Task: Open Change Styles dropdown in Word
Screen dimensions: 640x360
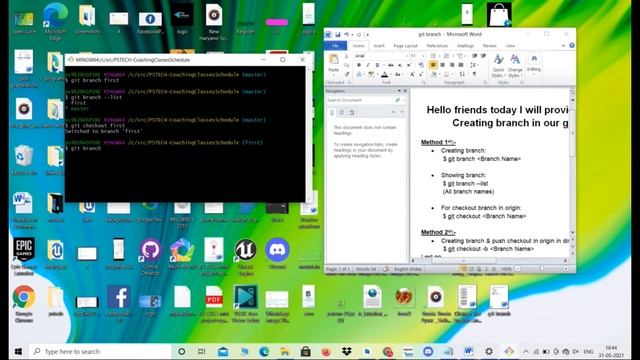Action: click(x=516, y=66)
